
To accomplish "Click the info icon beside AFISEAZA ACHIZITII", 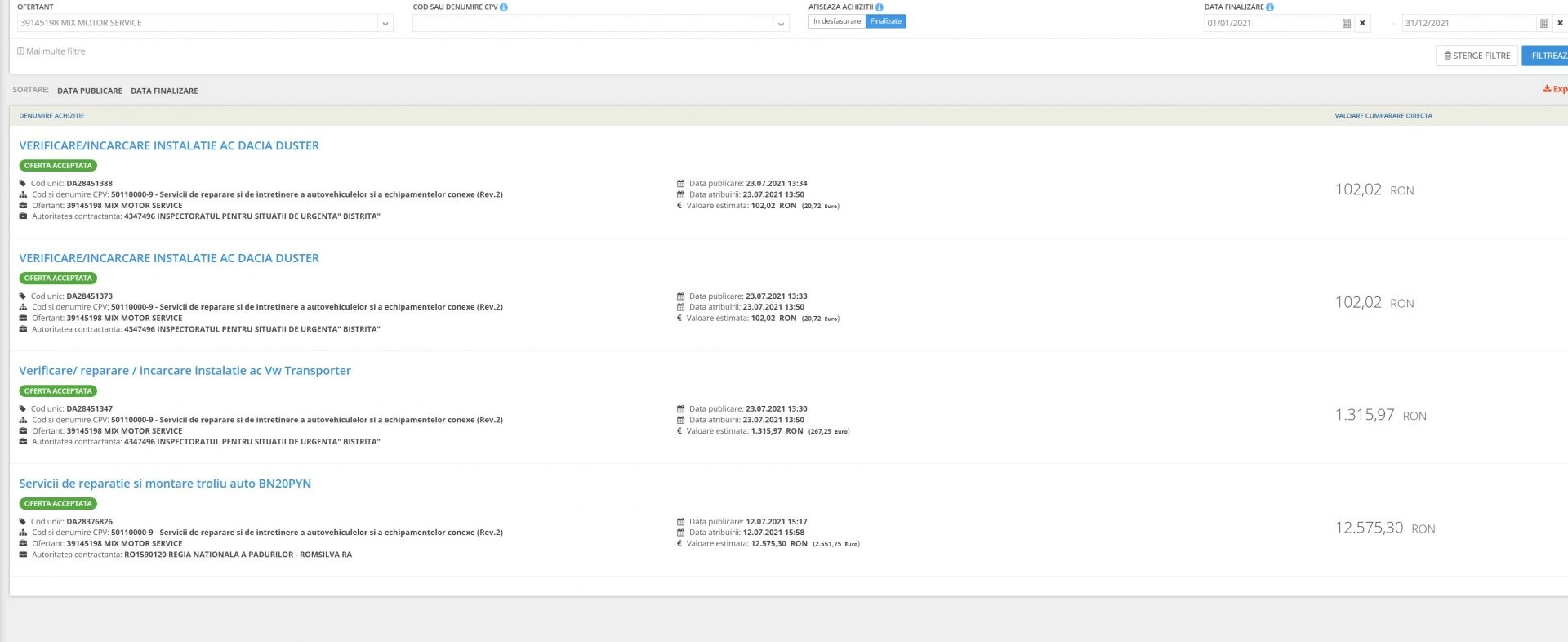I will (x=880, y=7).
